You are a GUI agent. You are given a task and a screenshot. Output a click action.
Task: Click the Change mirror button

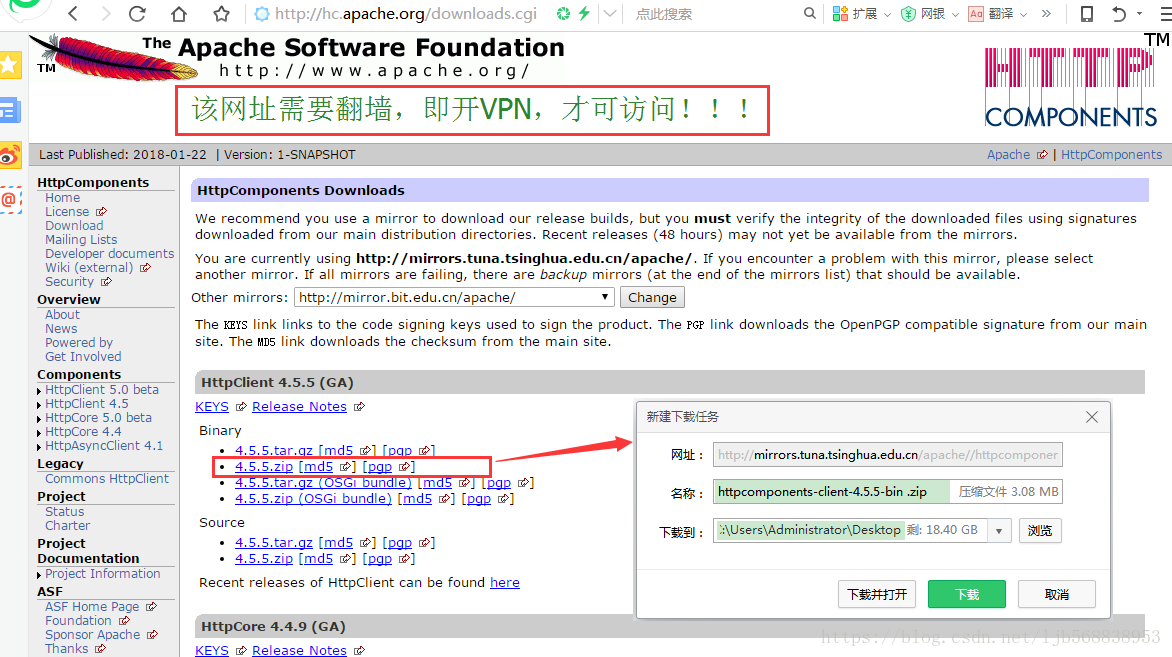coord(652,297)
